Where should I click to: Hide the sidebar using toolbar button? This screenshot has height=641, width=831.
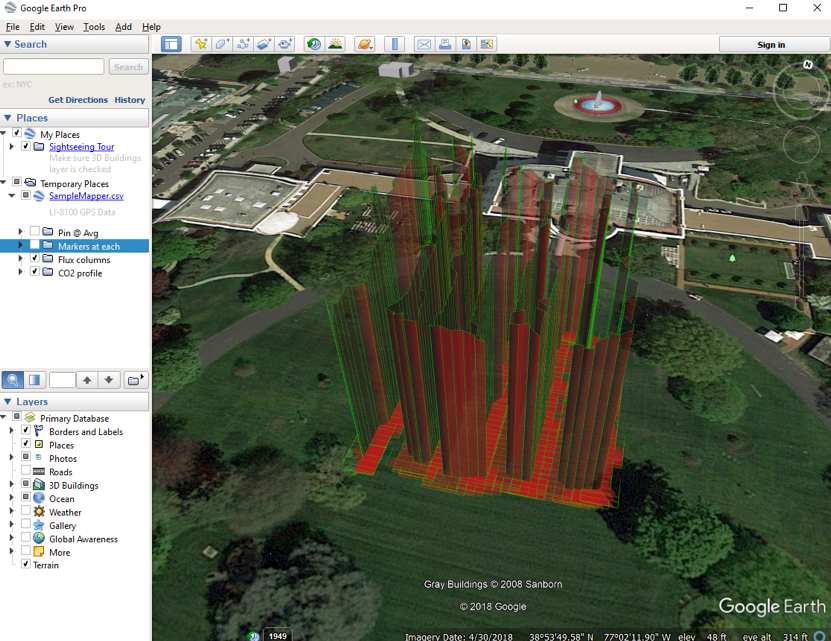pos(171,44)
